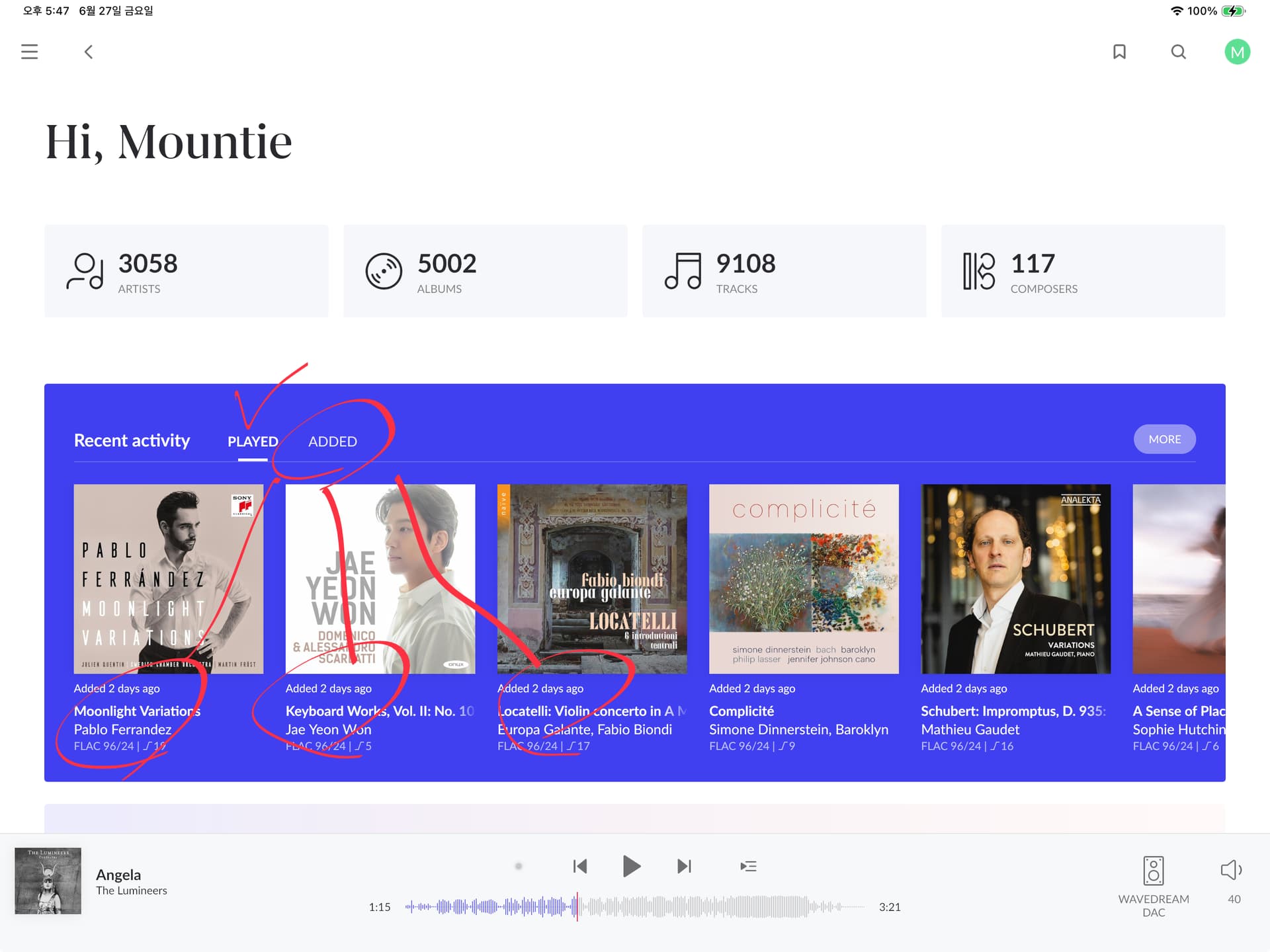Click the Sophie Hutchings artist name
Screen dimensions: 1270x952
click(1179, 729)
